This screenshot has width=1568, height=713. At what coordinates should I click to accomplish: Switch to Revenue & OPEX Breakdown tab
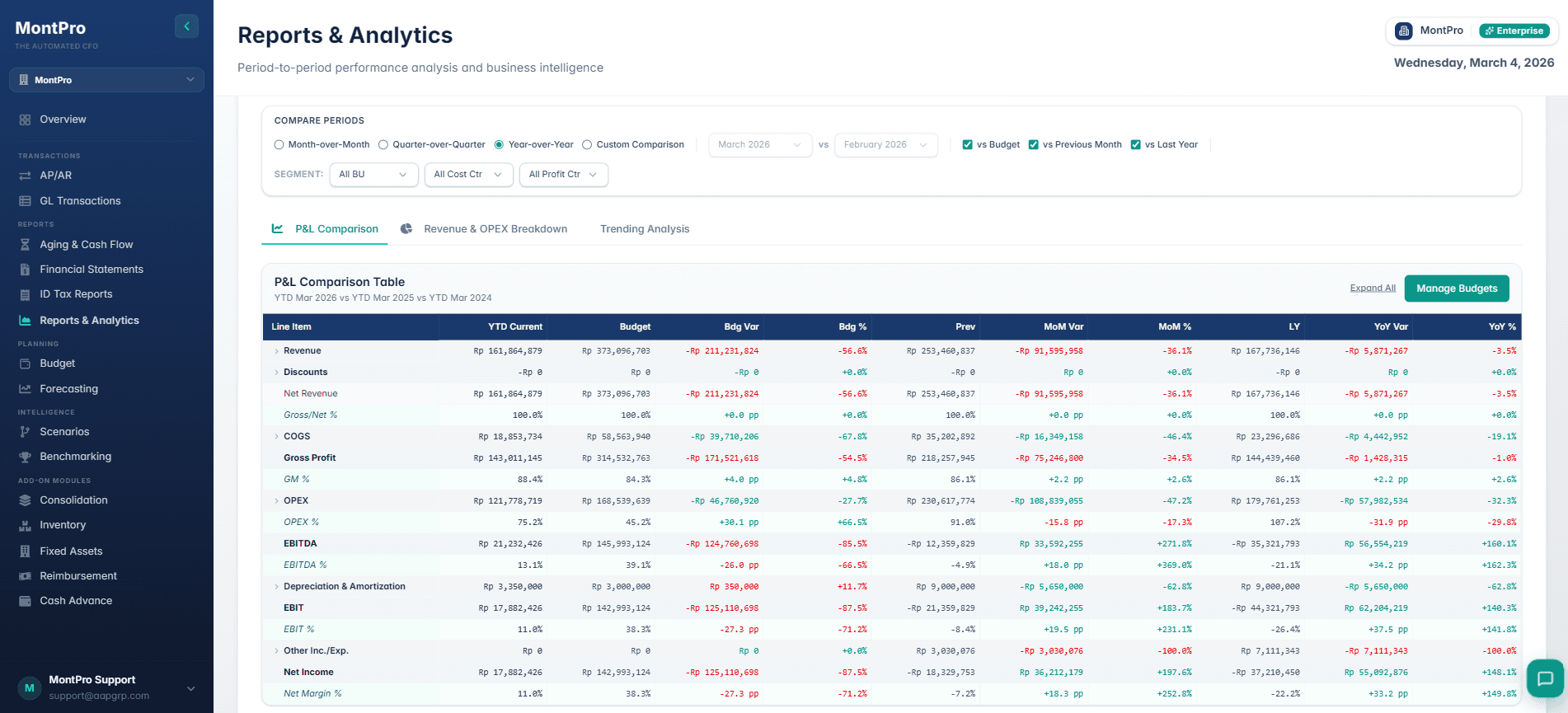484,229
